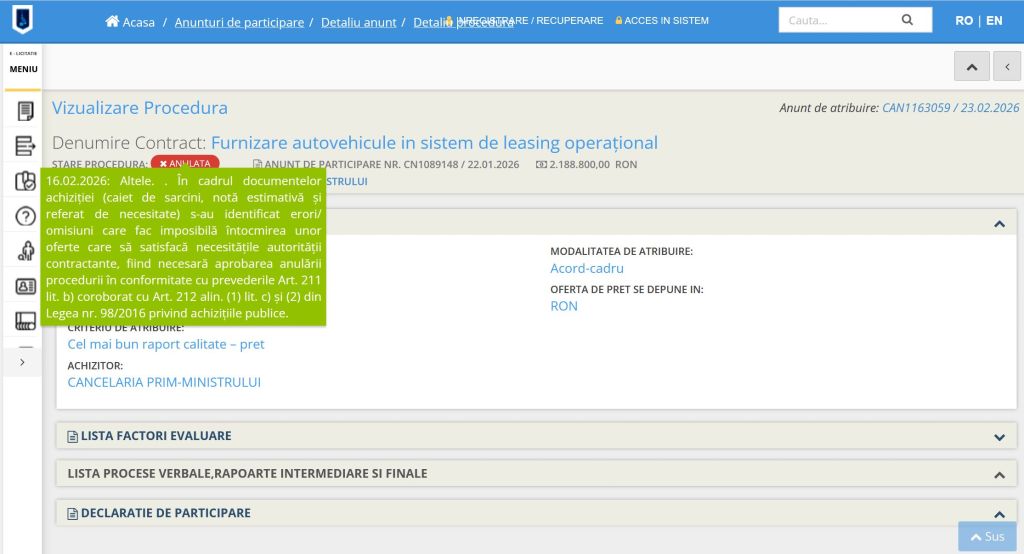This screenshot has height=554, width=1024.
Task: Click the search magnifier icon
Action: point(907,20)
